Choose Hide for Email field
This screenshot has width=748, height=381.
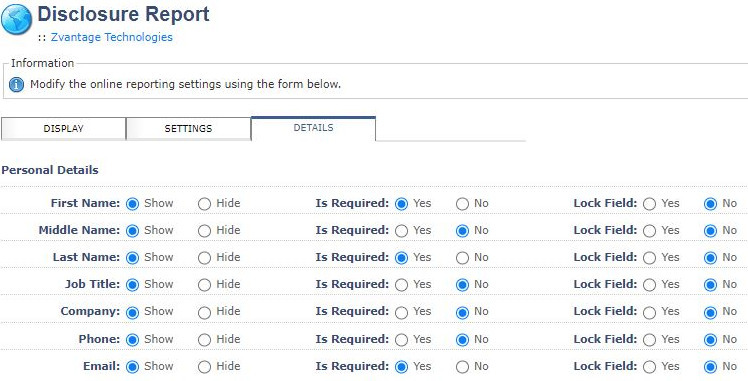(x=205, y=367)
